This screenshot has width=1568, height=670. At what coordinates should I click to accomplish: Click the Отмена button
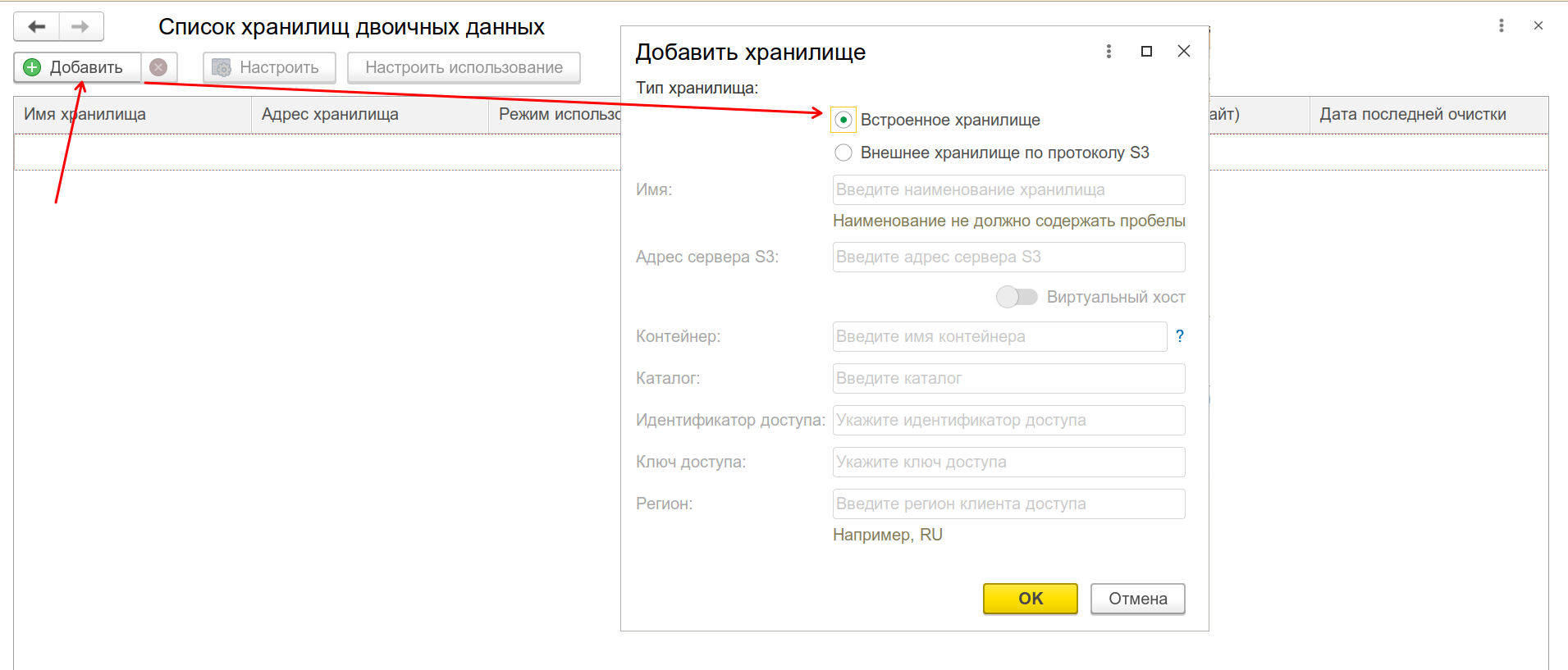1137,599
